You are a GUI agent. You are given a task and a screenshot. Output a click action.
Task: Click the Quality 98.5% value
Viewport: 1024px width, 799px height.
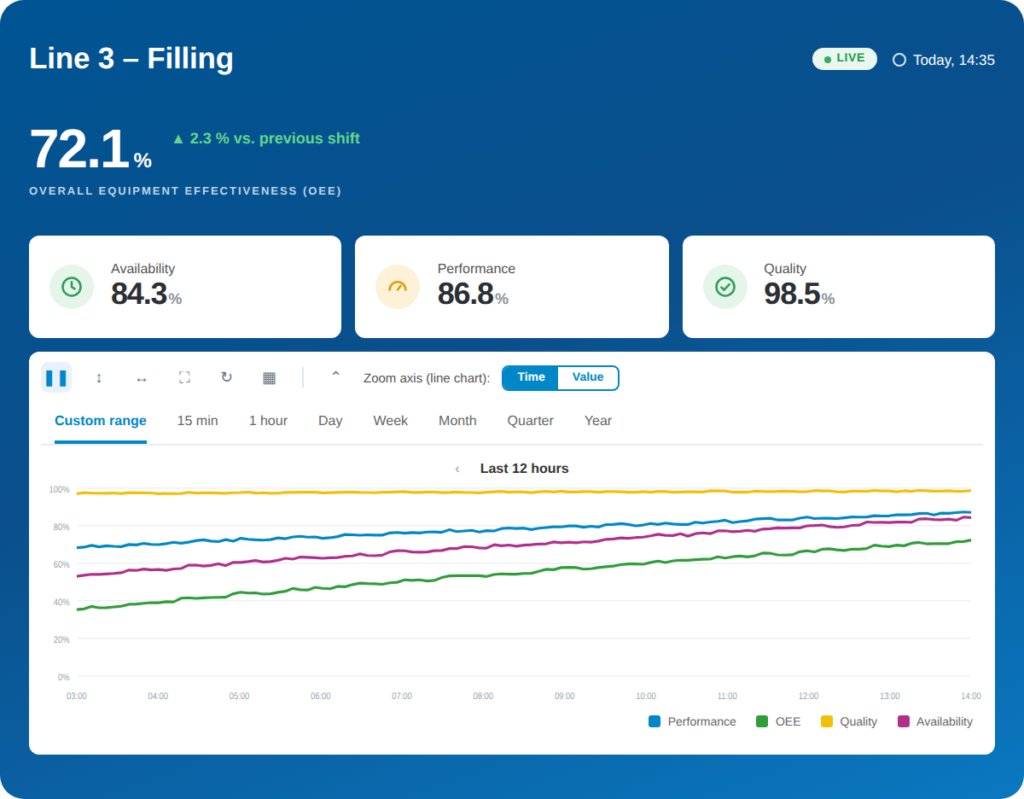point(799,294)
